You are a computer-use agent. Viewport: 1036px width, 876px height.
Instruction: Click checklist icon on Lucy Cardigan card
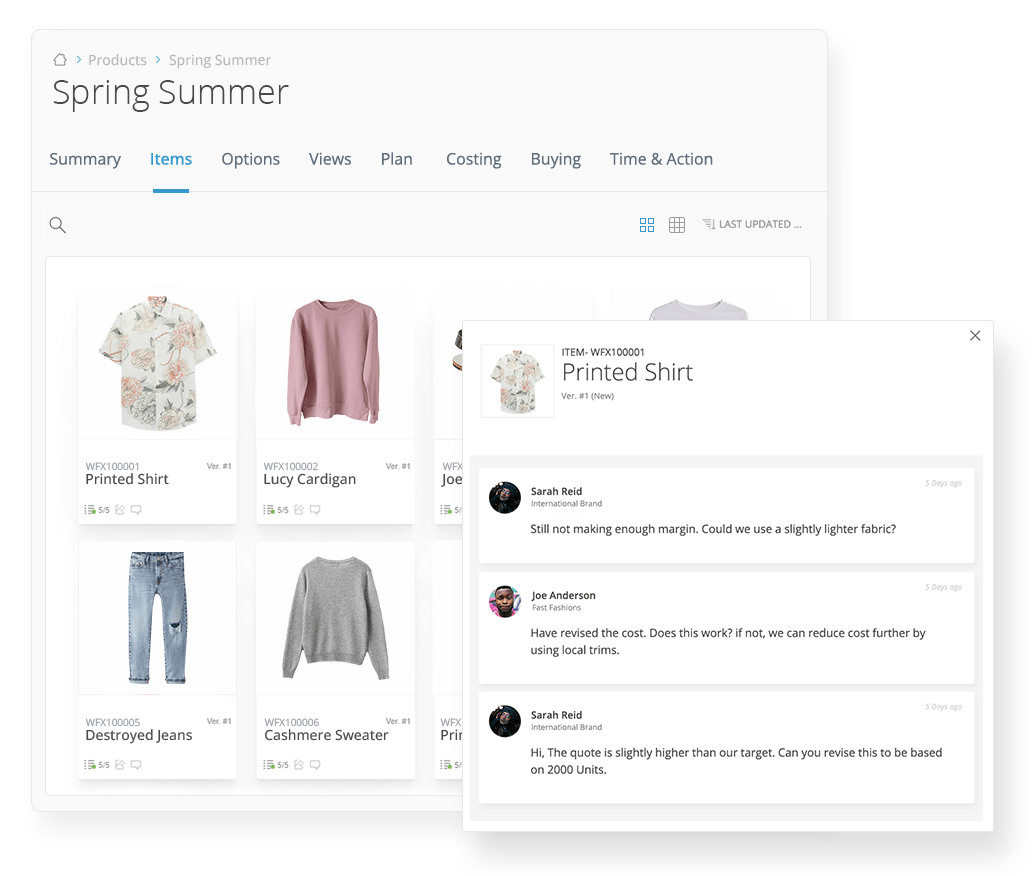(x=268, y=509)
